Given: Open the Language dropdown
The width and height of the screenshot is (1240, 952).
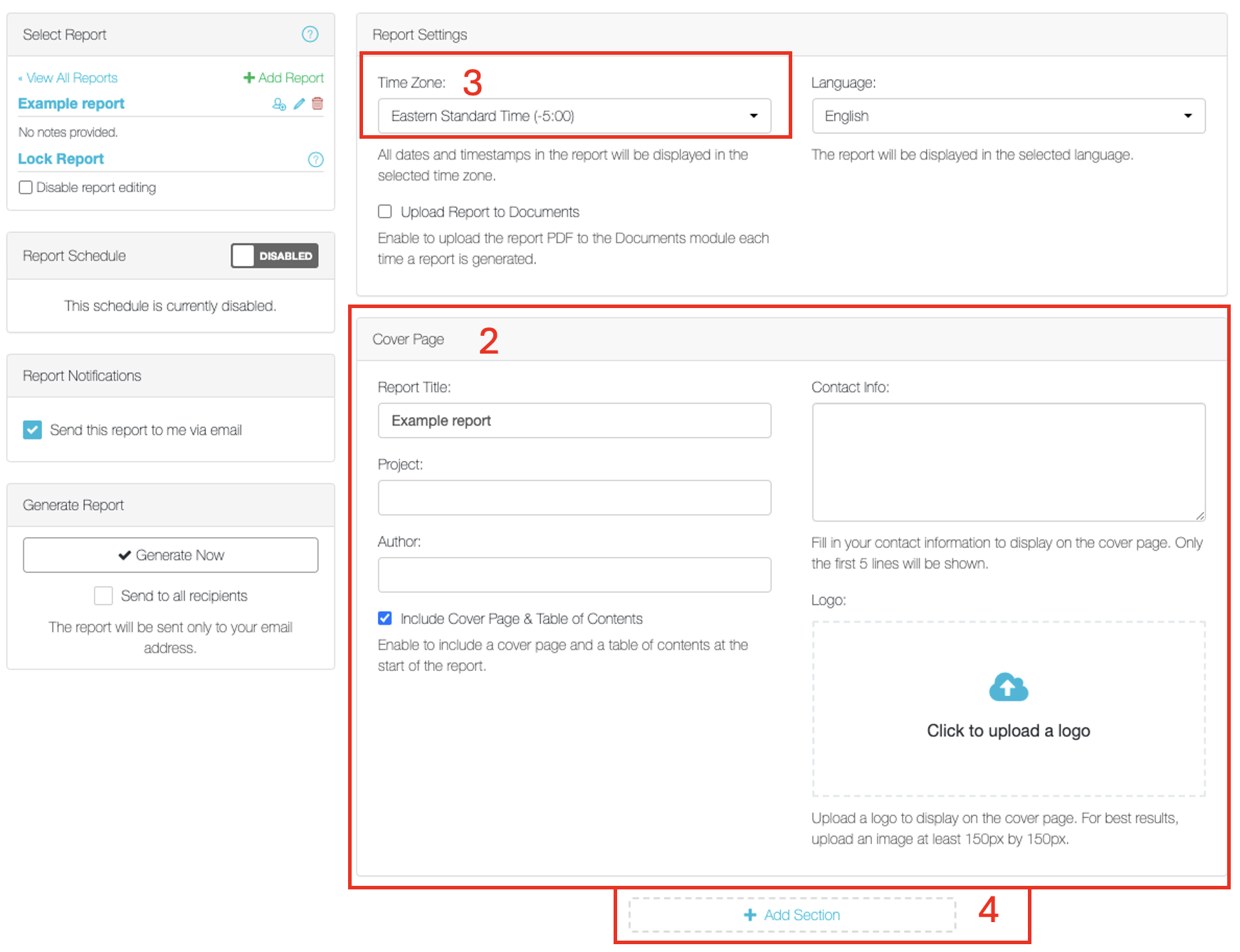Looking at the screenshot, I should pos(1008,116).
